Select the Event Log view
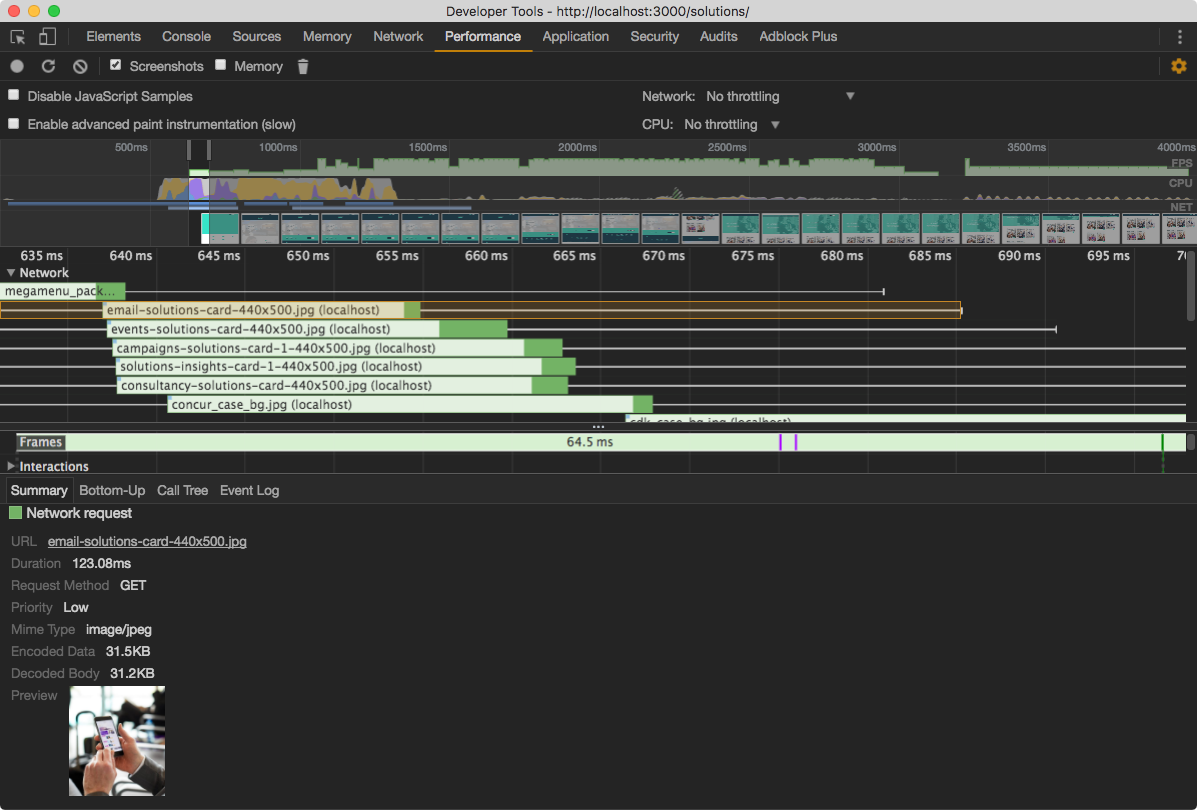Image resolution: width=1197 pixels, height=810 pixels. pyautogui.click(x=248, y=490)
